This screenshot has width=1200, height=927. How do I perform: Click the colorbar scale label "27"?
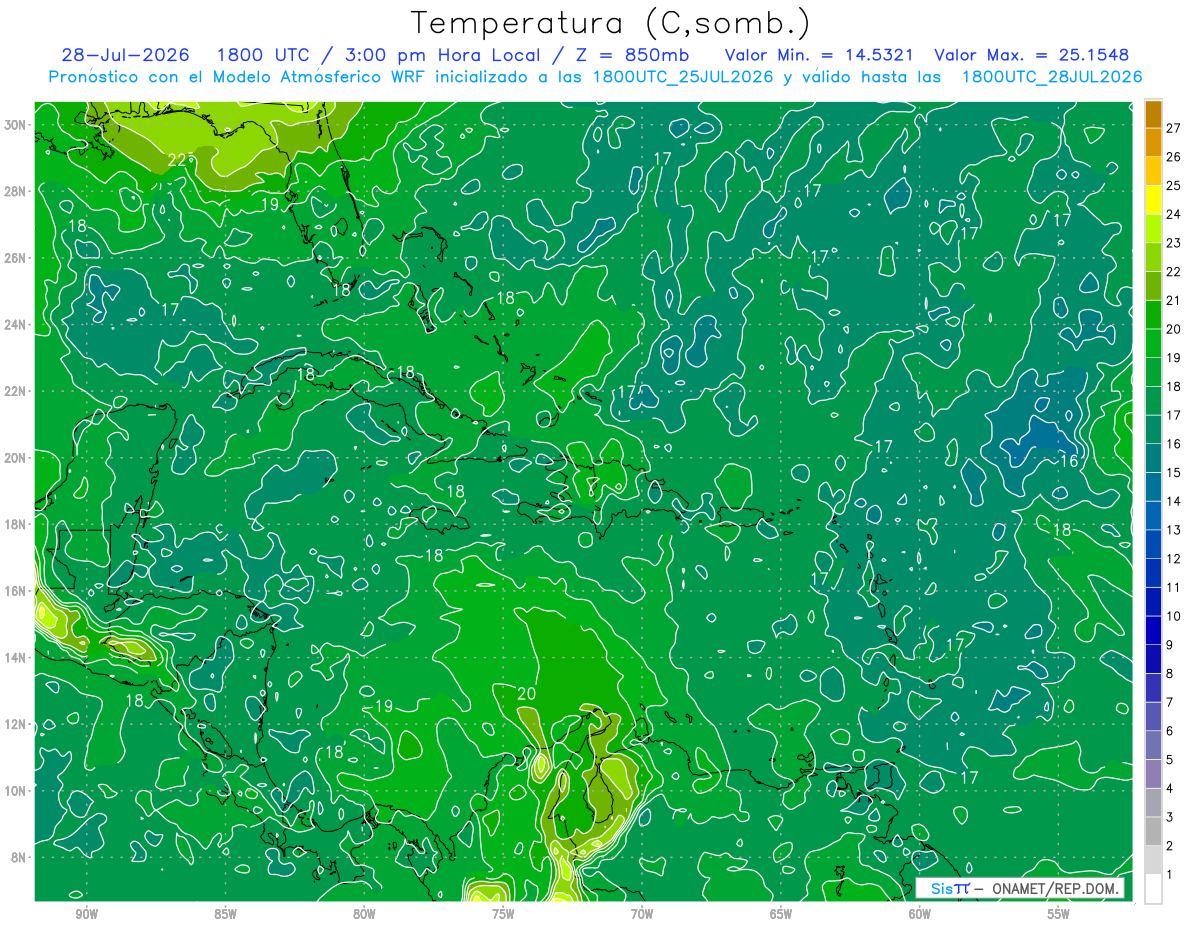1174,128
